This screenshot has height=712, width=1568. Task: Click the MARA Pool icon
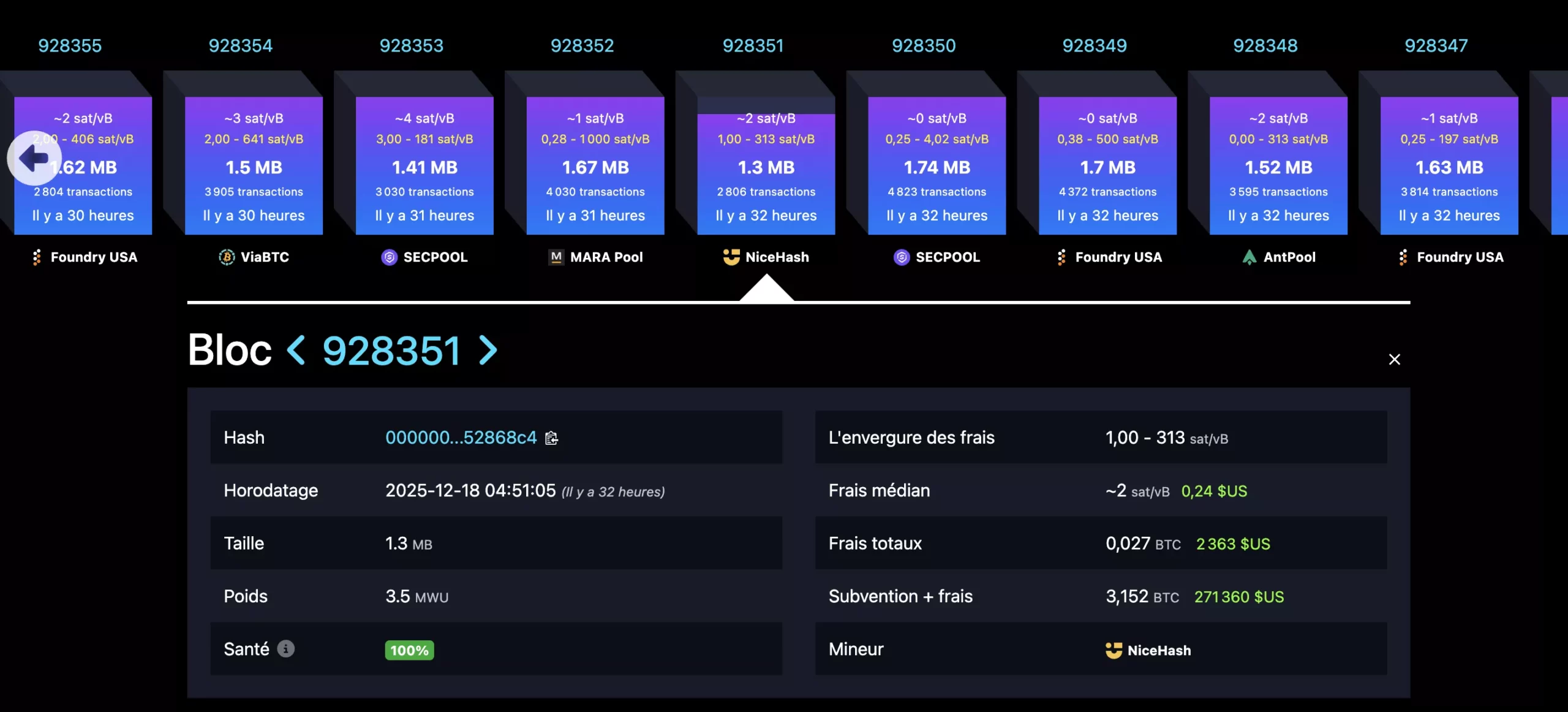556,257
